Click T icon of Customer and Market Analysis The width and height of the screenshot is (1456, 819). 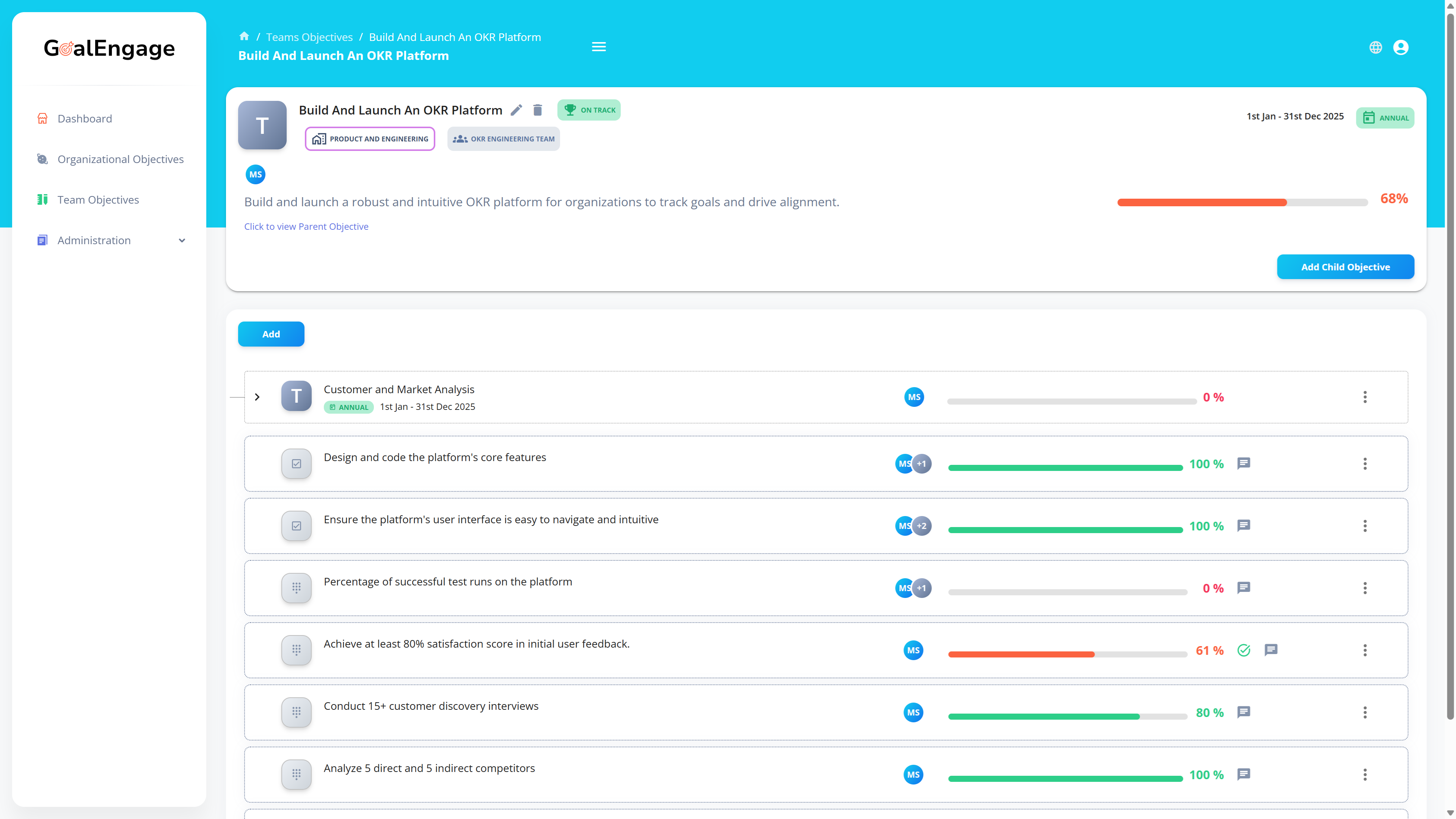pyautogui.click(x=296, y=396)
